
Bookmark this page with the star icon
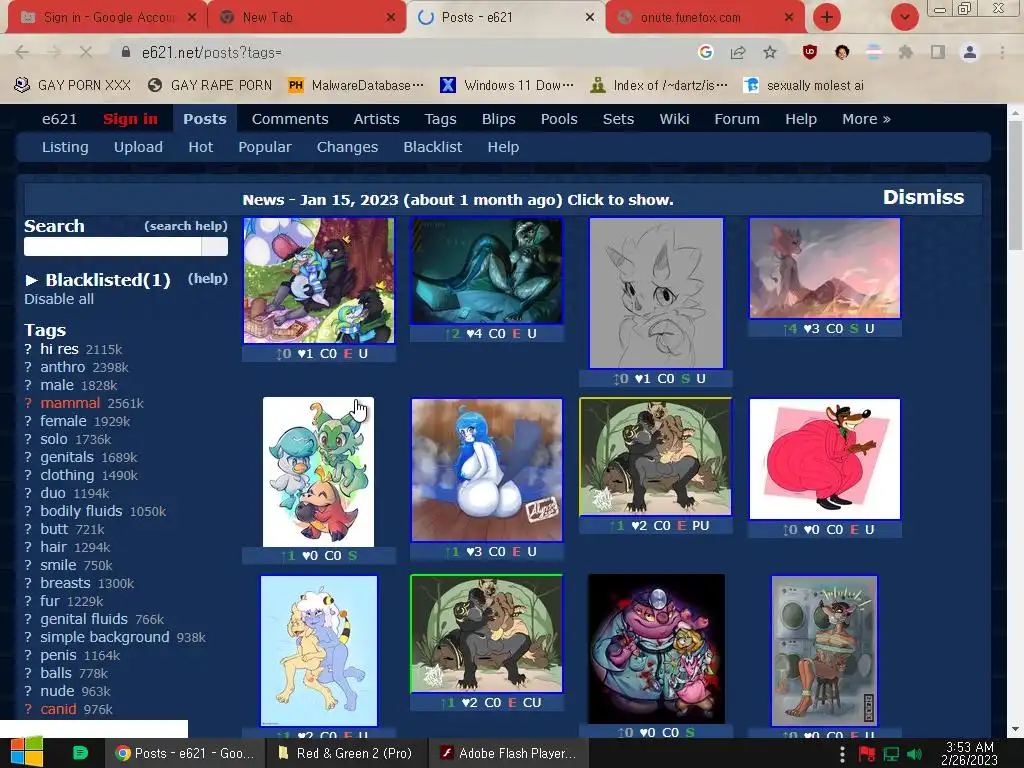click(770, 52)
